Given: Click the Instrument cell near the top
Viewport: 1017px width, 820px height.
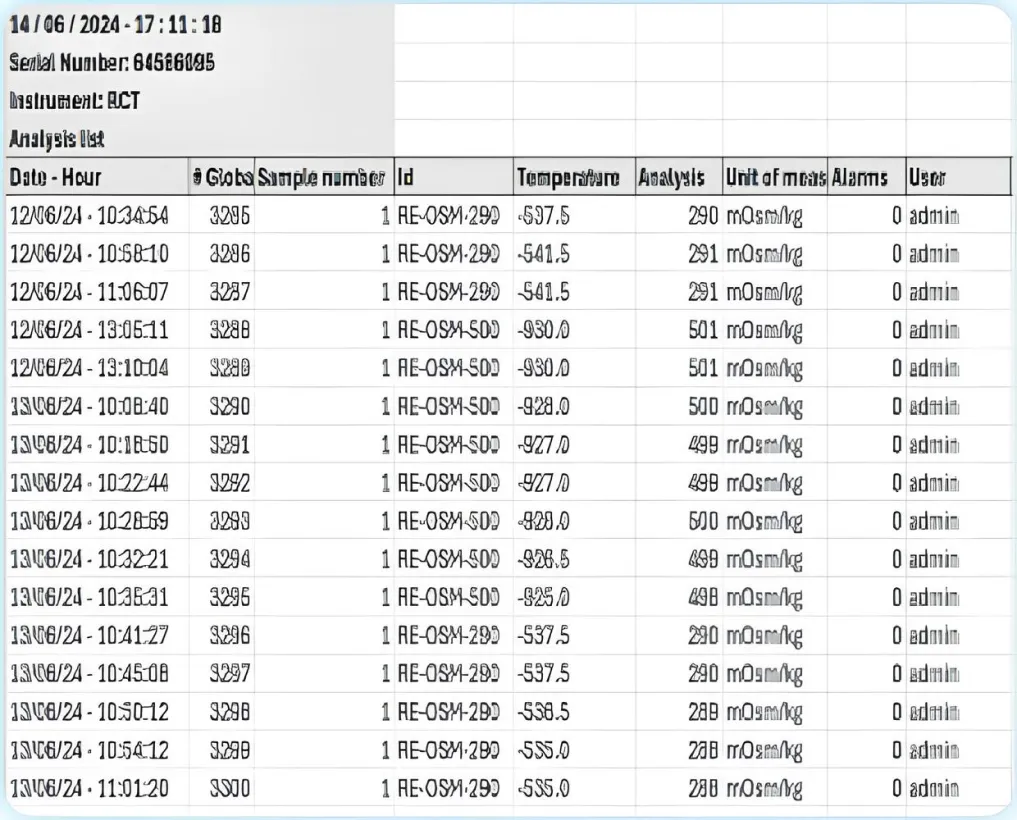Looking at the screenshot, I should [74, 100].
